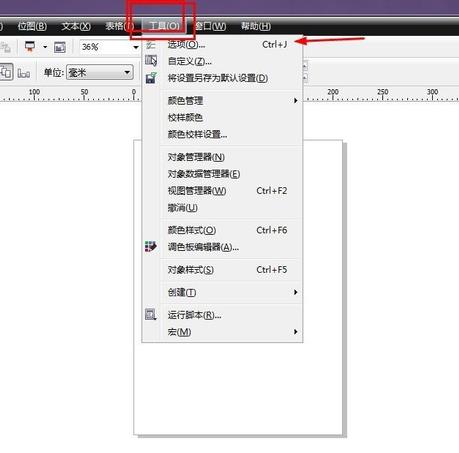Expand the 颜色管理 submenu
Viewport: 459px width, 453px height.
[x=222, y=101]
